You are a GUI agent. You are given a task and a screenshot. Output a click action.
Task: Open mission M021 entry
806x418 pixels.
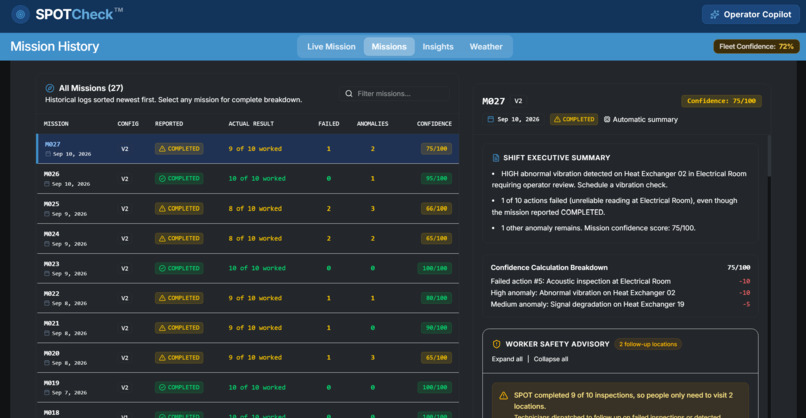[248, 328]
